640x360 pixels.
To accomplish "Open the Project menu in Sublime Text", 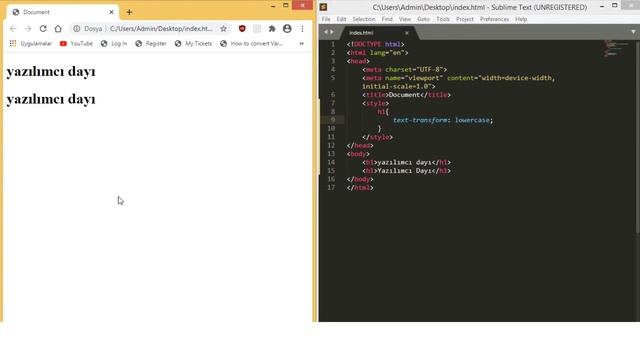I will click(x=464, y=19).
